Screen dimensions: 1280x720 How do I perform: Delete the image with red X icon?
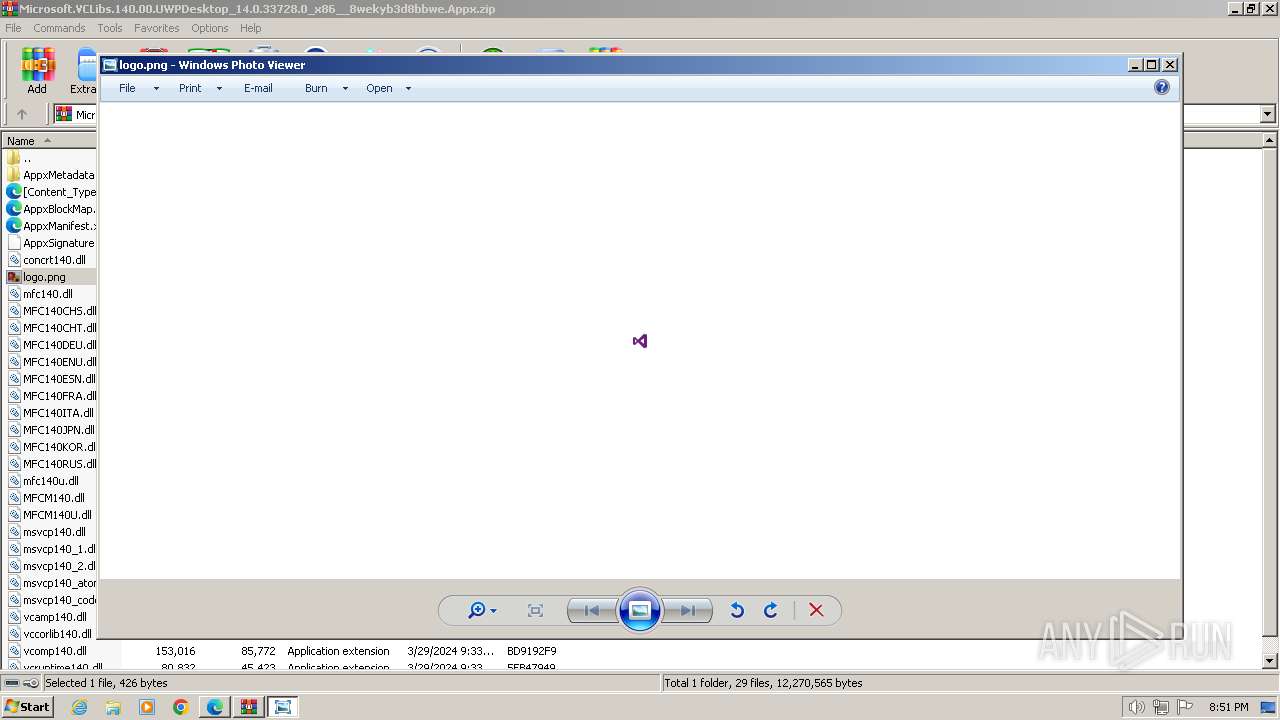coord(816,610)
